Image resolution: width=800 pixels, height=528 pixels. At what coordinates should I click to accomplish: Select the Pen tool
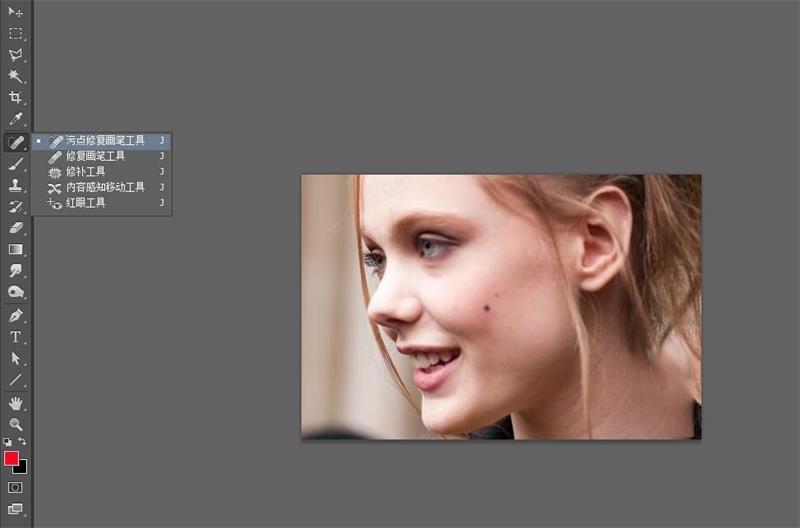[x=15, y=315]
